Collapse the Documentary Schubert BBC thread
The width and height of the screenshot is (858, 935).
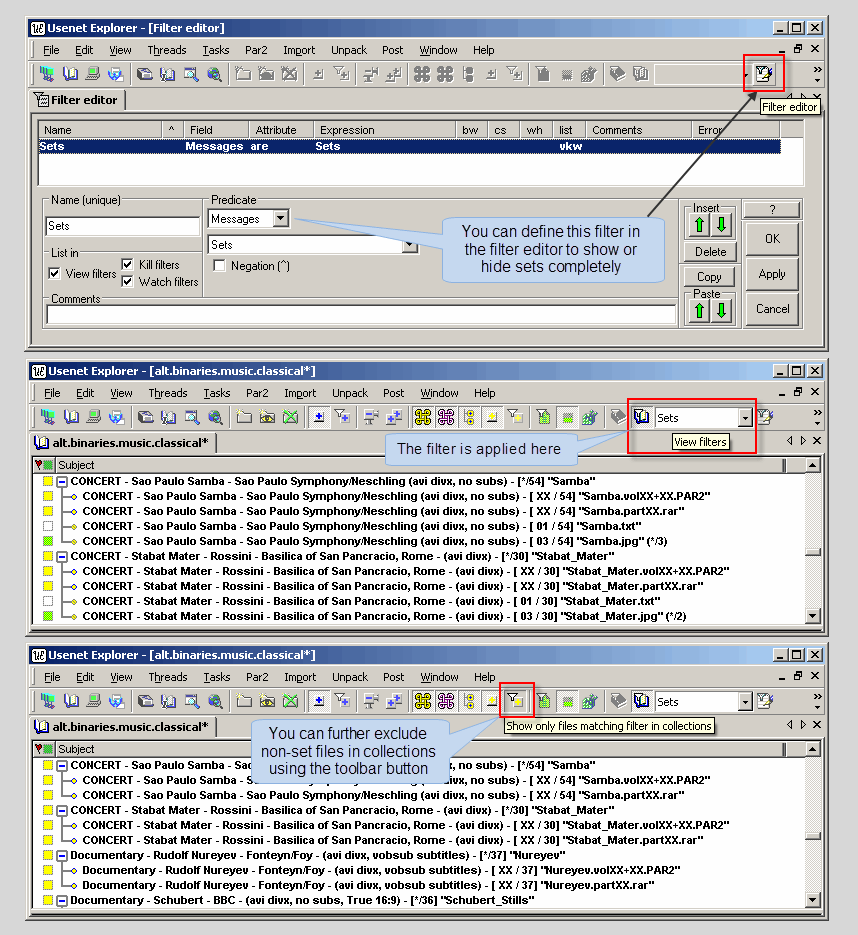click(x=62, y=901)
